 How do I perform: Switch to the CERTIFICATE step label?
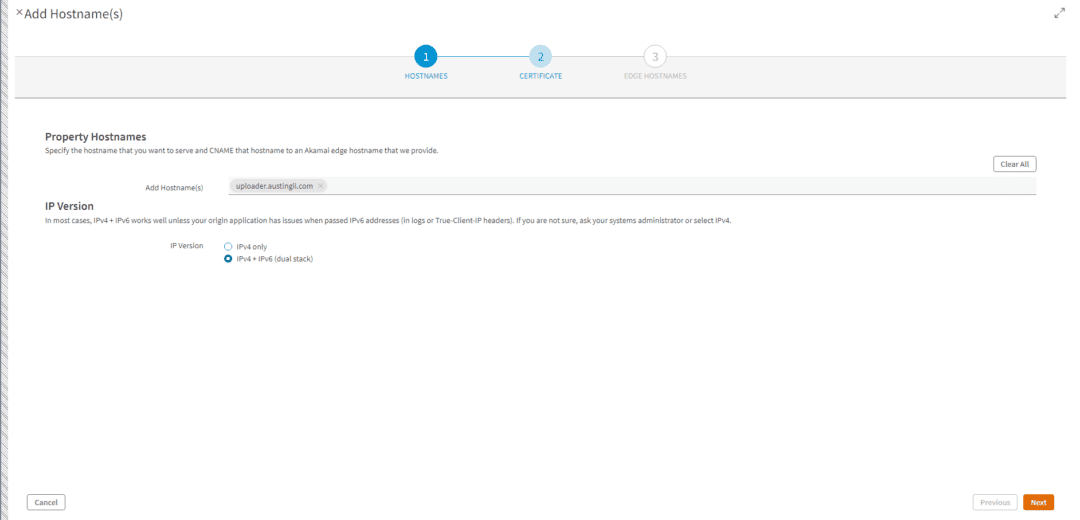coord(540,77)
